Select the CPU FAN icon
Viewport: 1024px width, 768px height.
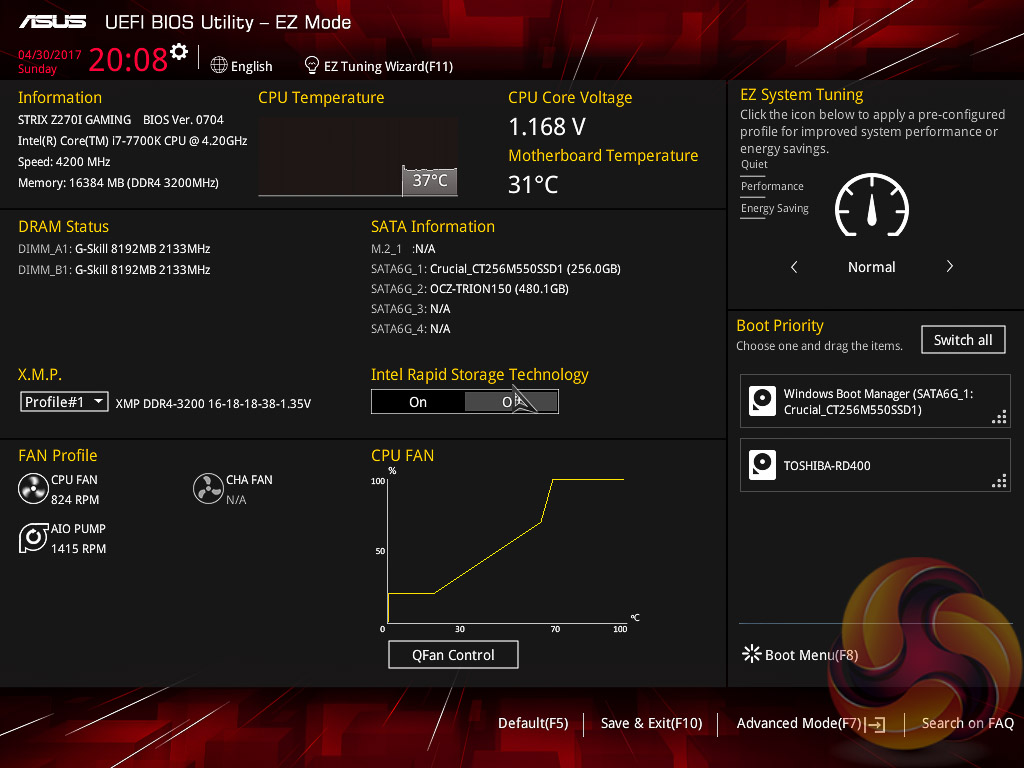pos(33,489)
